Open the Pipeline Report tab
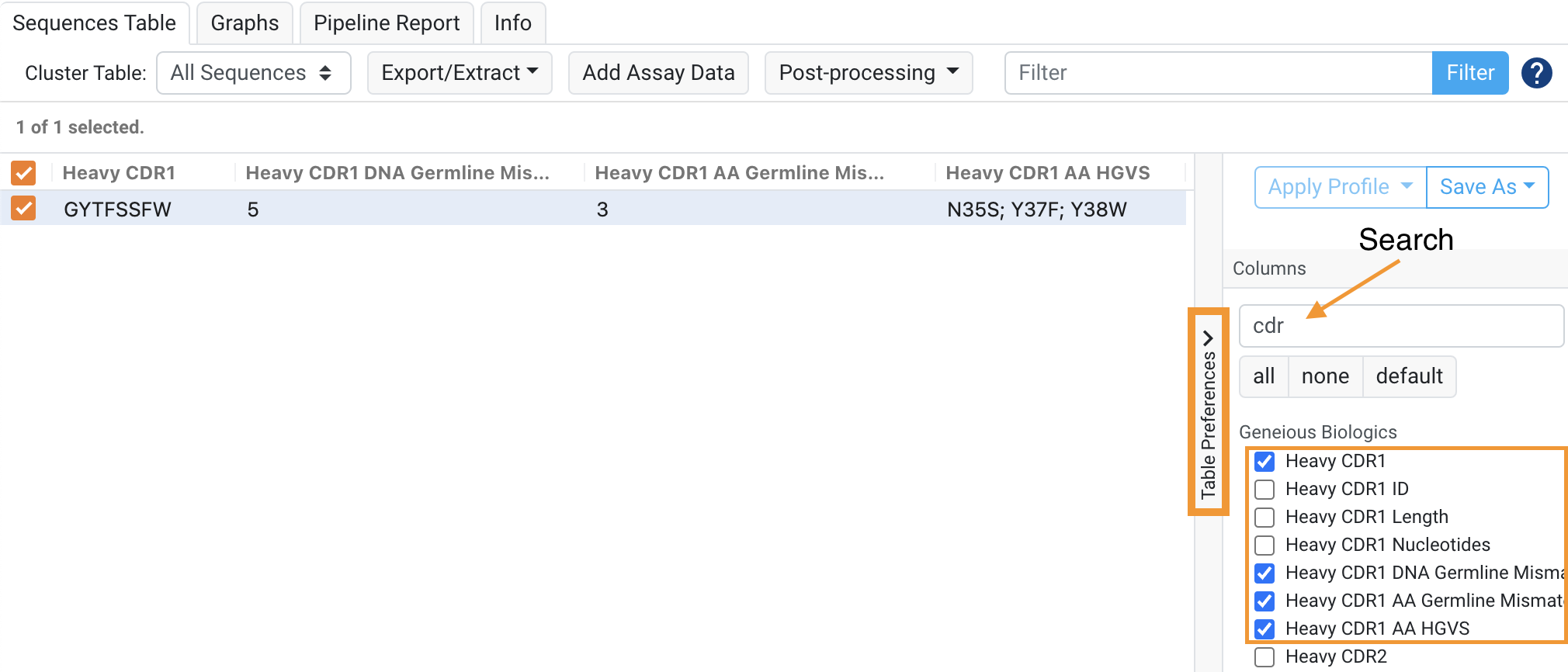This screenshot has width=1568, height=672. click(387, 23)
